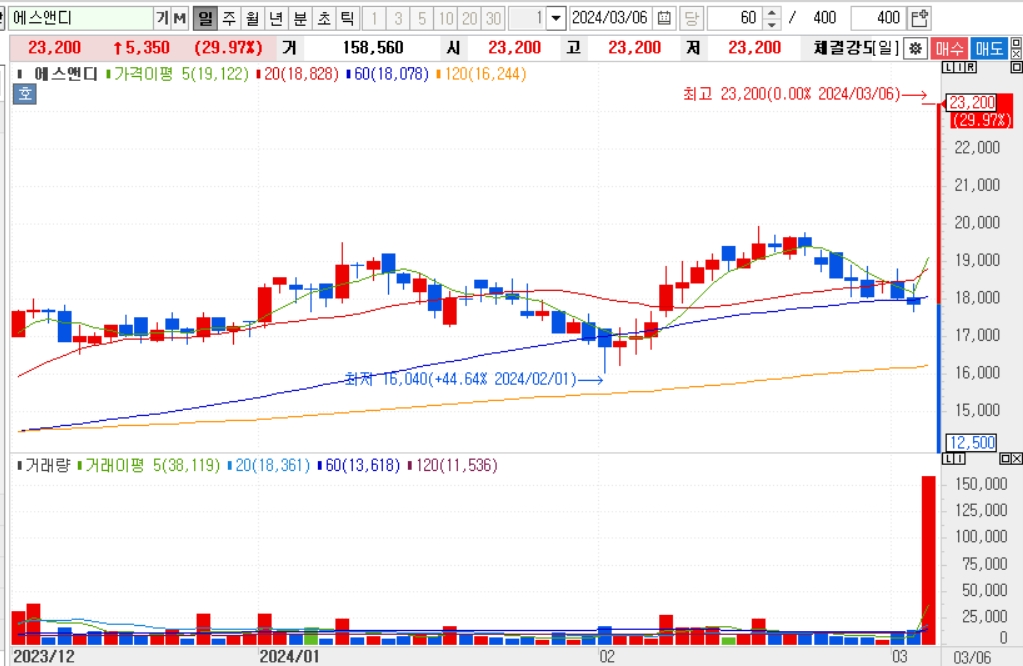Viewport: 1023px width, 666px height.
Task: Click the blue 매도 sell button
Action: (x=989, y=48)
